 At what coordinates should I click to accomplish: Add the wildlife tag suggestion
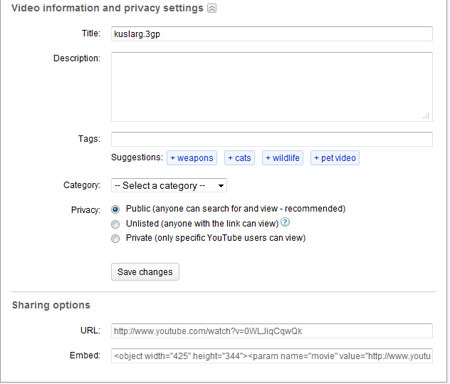pos(283,158)
